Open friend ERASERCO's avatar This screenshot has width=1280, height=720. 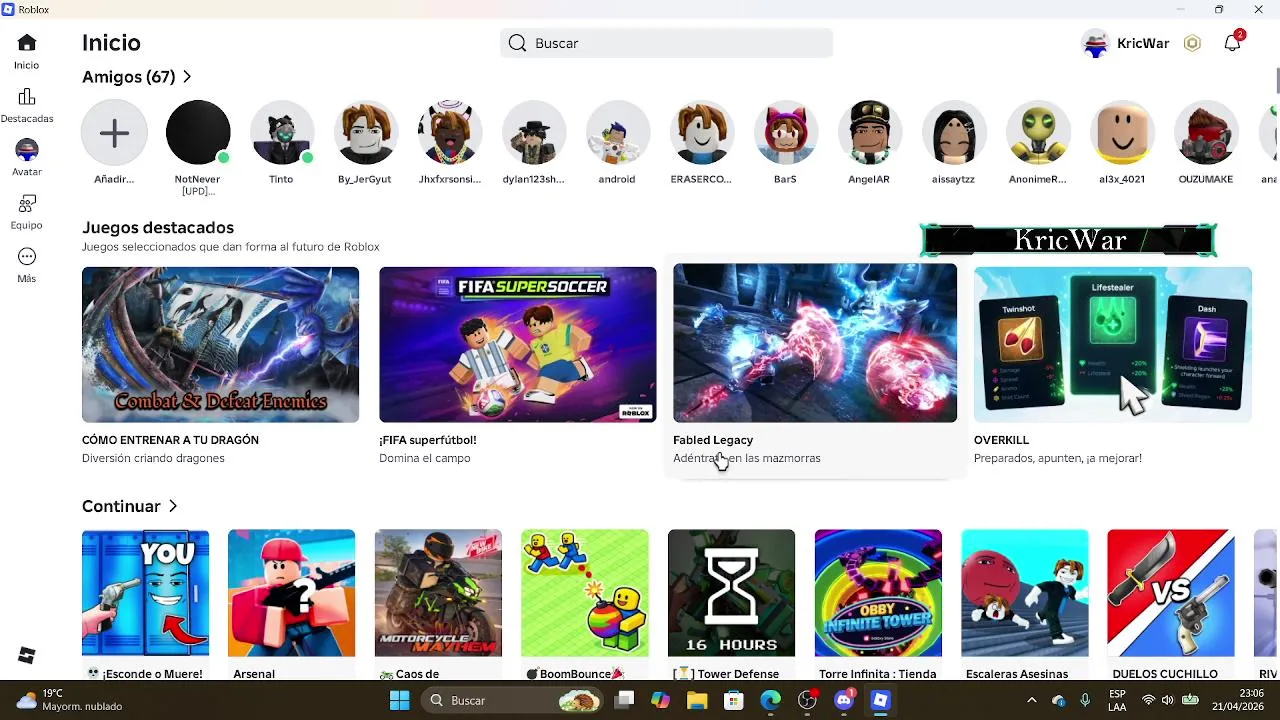tap(701, 132)
